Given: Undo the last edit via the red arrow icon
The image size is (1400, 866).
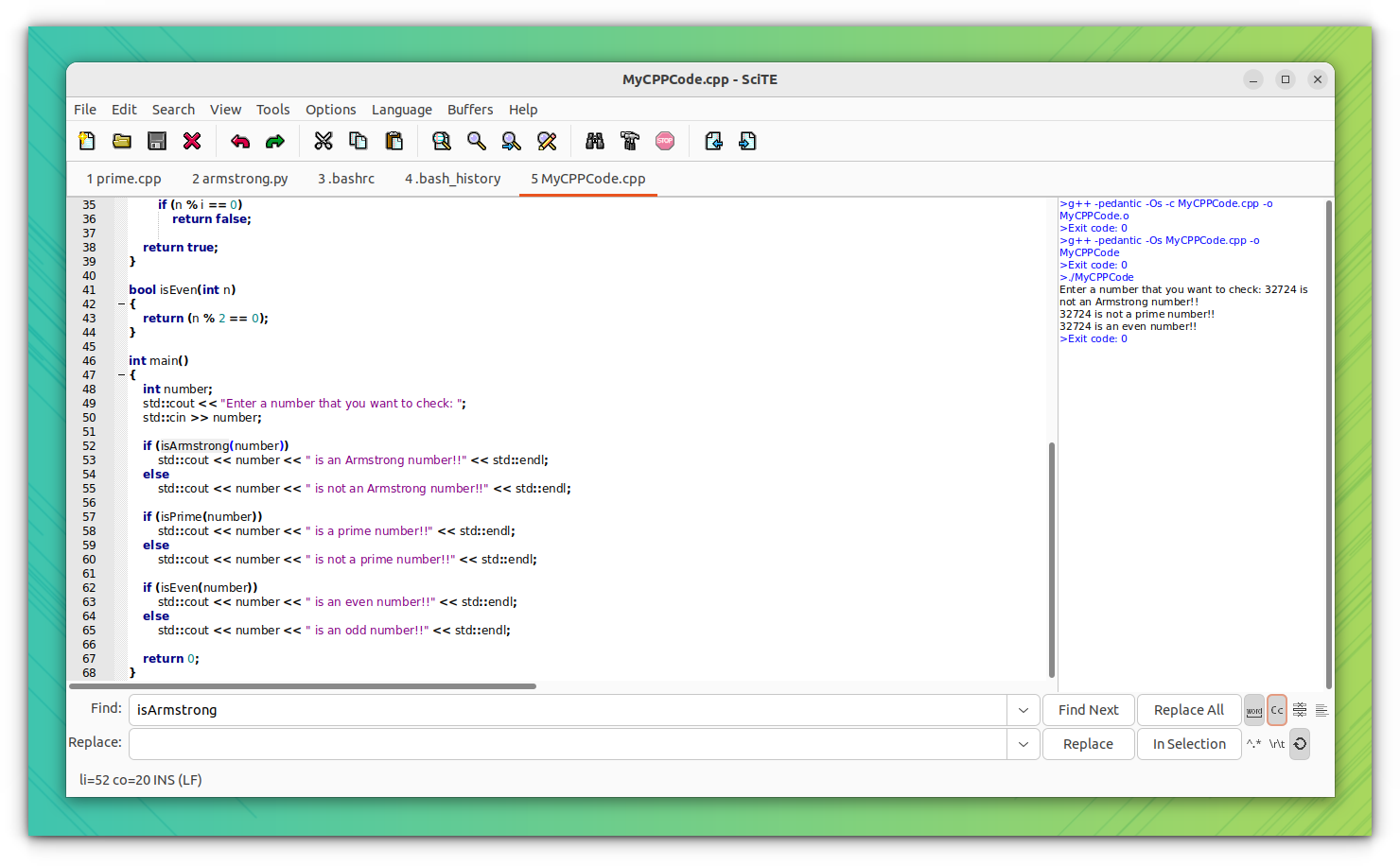Looking at the screenshot, I should coord(240,140).
